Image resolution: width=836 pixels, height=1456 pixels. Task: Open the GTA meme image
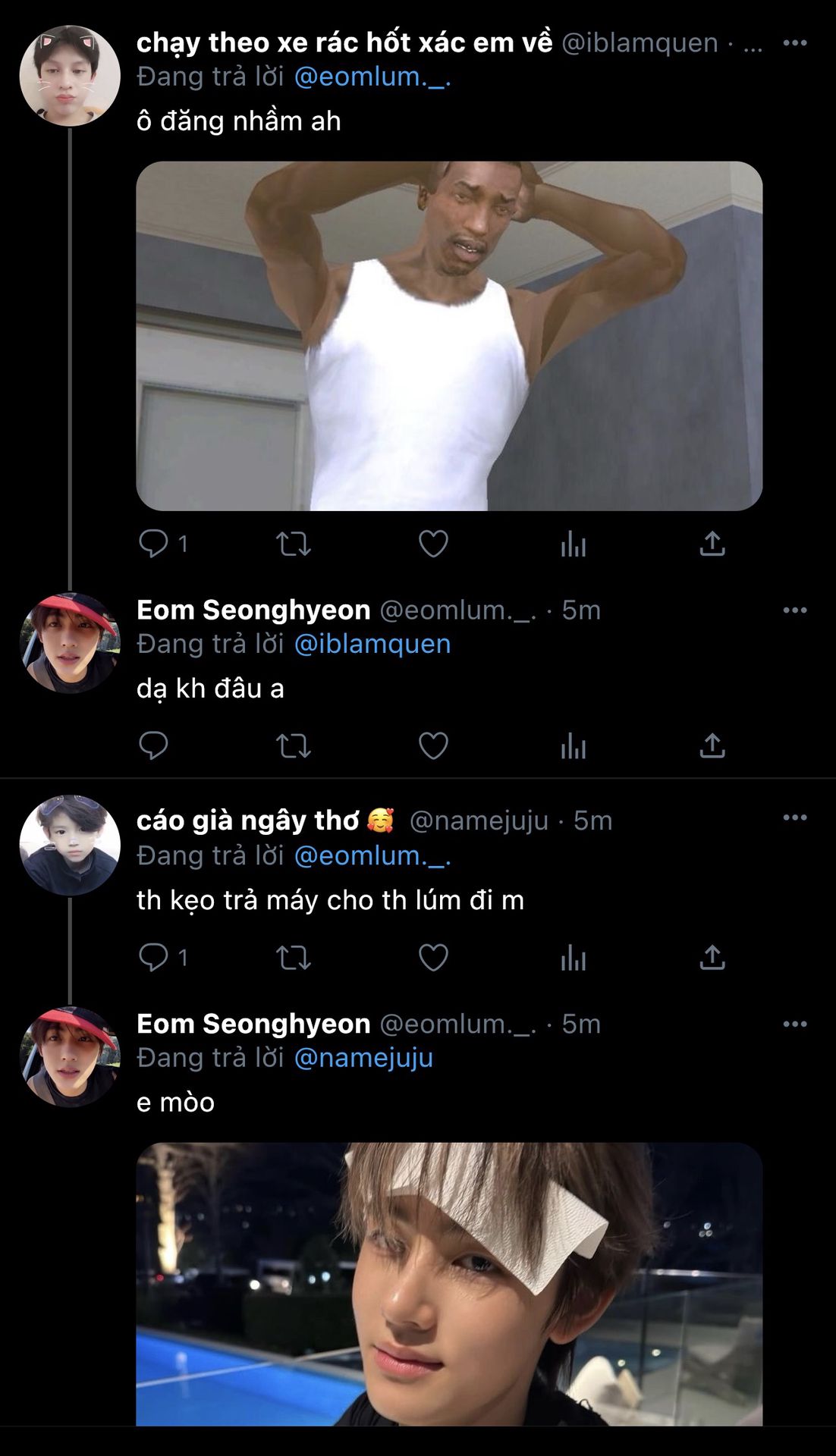click(449, 336)
